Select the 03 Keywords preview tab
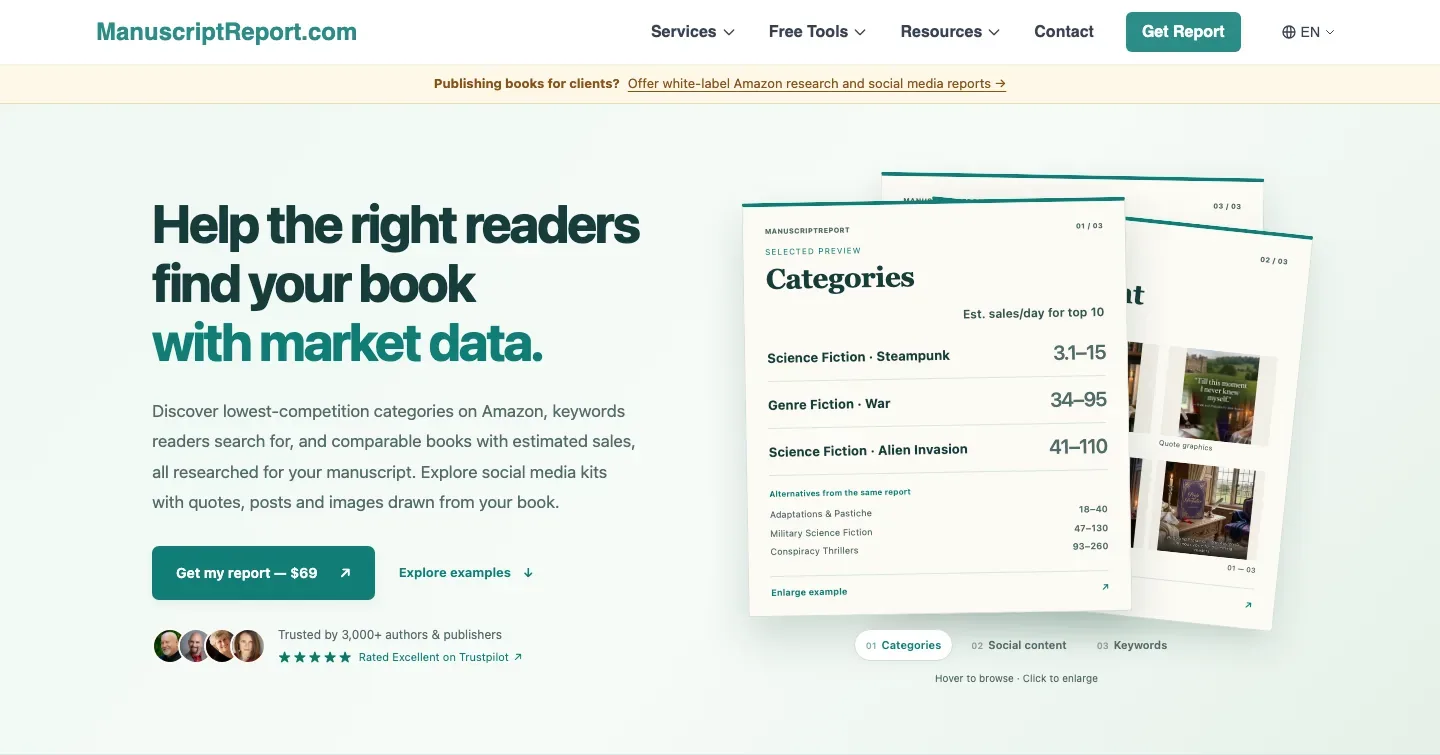Screen dimensions: 1440x755 (x=1131, y=645)
